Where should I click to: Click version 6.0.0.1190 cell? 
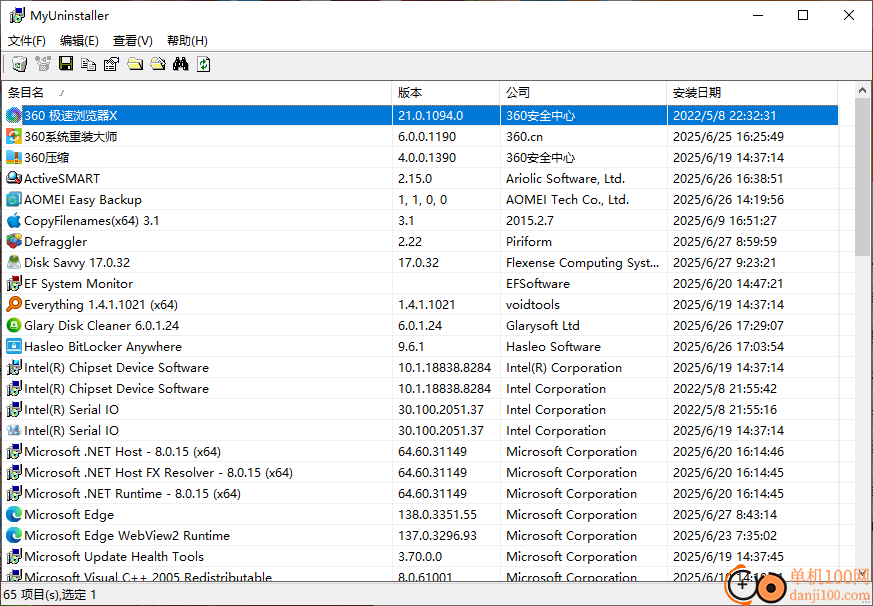point(427,136)
